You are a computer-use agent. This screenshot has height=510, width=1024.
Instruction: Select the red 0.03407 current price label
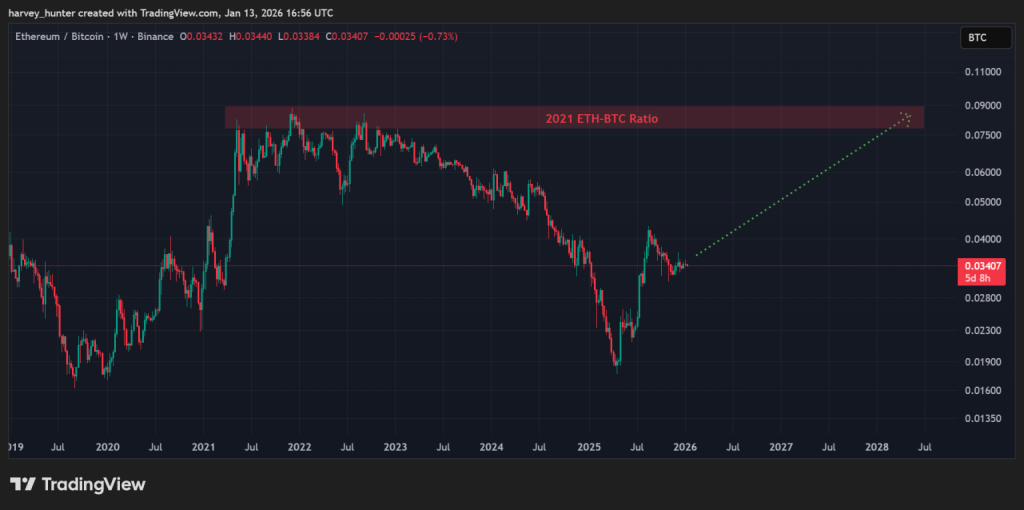click(x=977, y=265)
